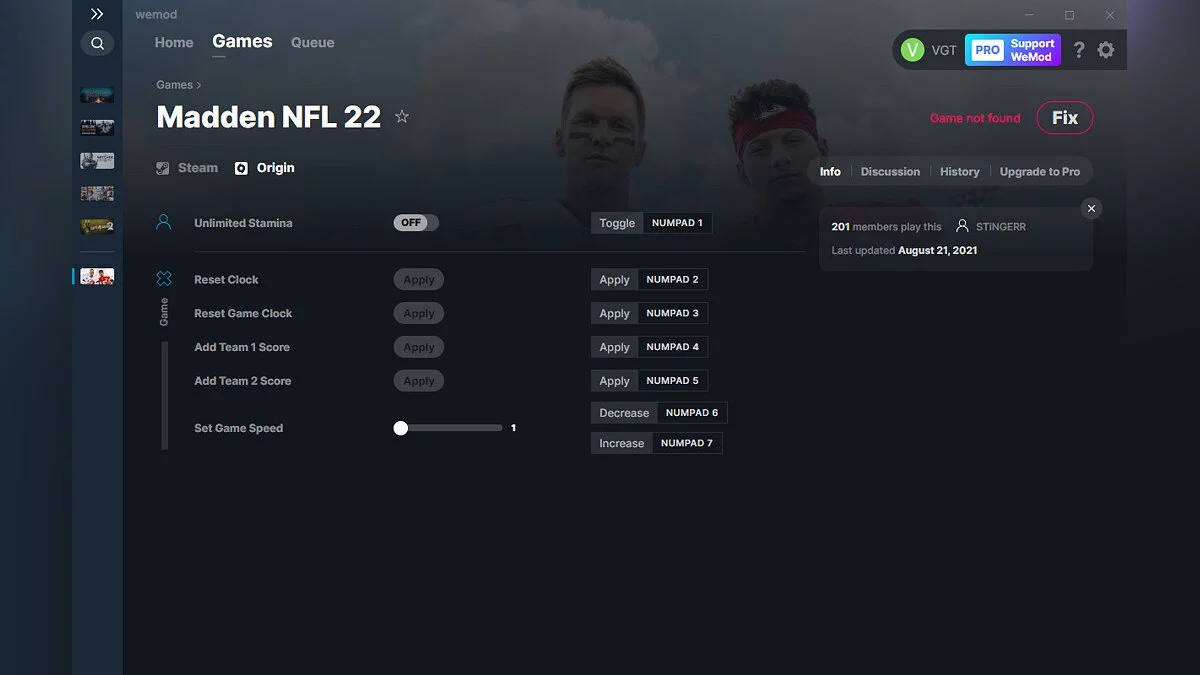Image resolution: width=1200 pixels, height=675 pixels.
Task: Enable the Unlimited Stamina toggle
Action: pos(416,222)
